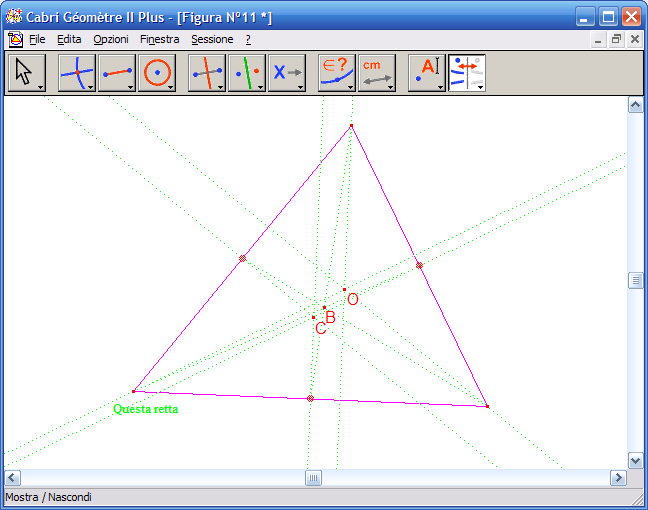The width and height of the screenshot is (648, 510).
Task: Click the Cabri document icon in menu bar
Action: point(15,39)
